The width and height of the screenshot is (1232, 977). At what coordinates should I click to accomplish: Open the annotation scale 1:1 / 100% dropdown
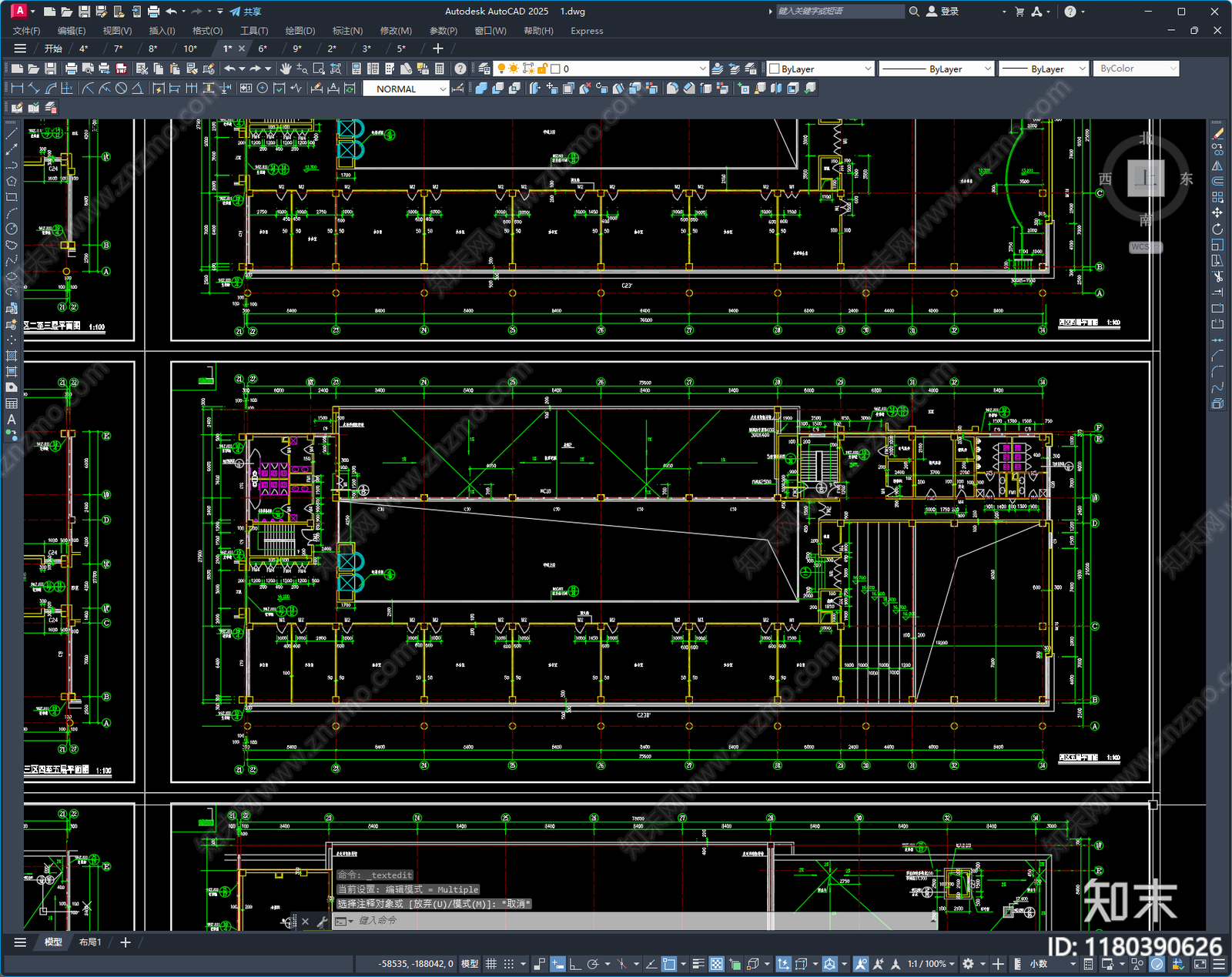pyautogui.click(x=930, y=964)
